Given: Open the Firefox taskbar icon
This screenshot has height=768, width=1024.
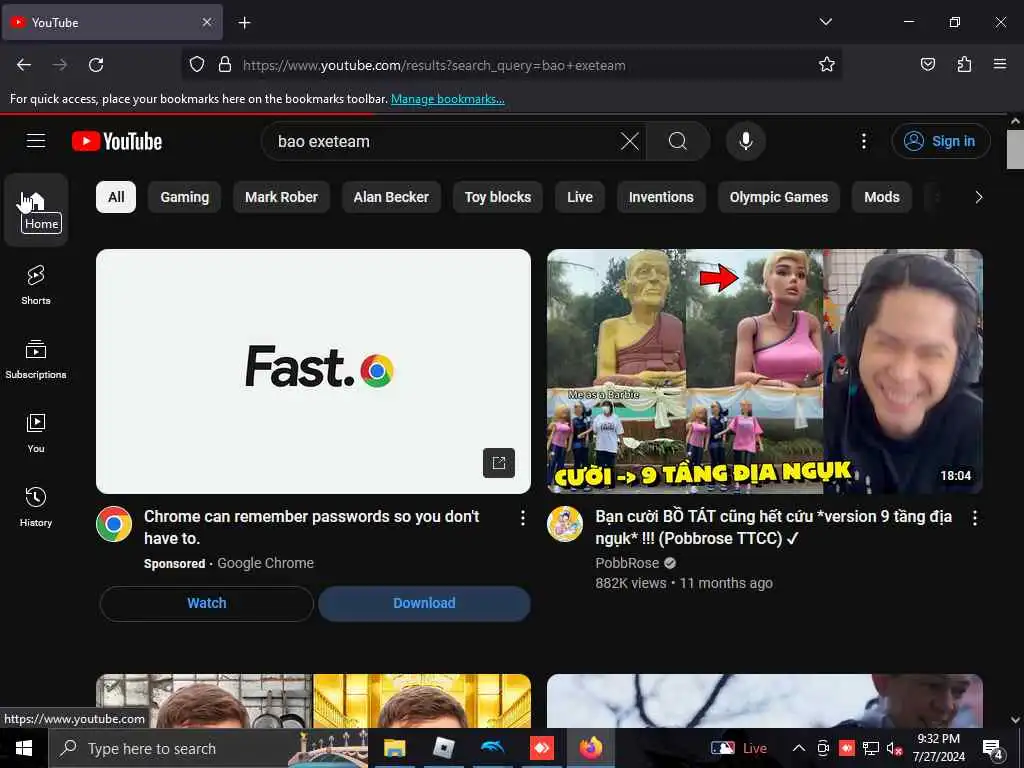Looking at the screenshot, I should (590, 748).
